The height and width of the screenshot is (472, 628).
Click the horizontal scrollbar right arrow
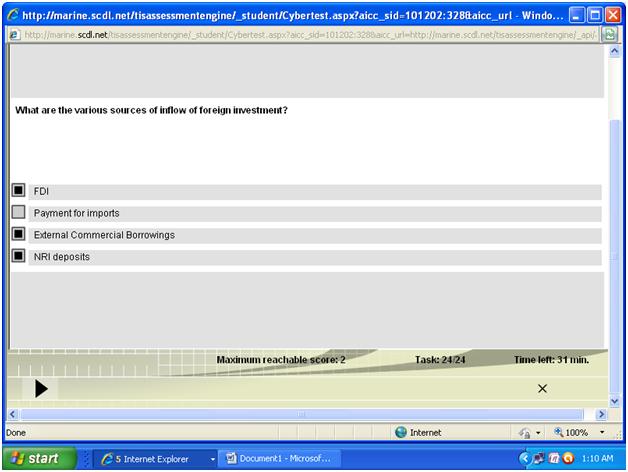(601, 414)
